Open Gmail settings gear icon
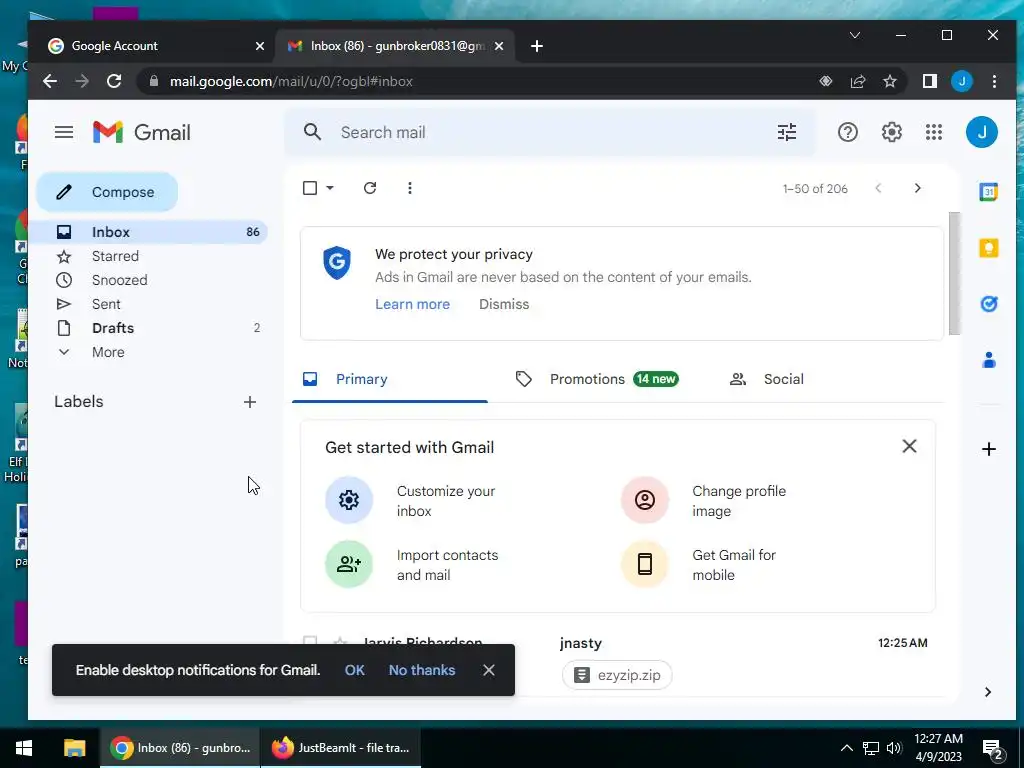The height and width of the screenshot is (768, 1024). coord(891,133)
